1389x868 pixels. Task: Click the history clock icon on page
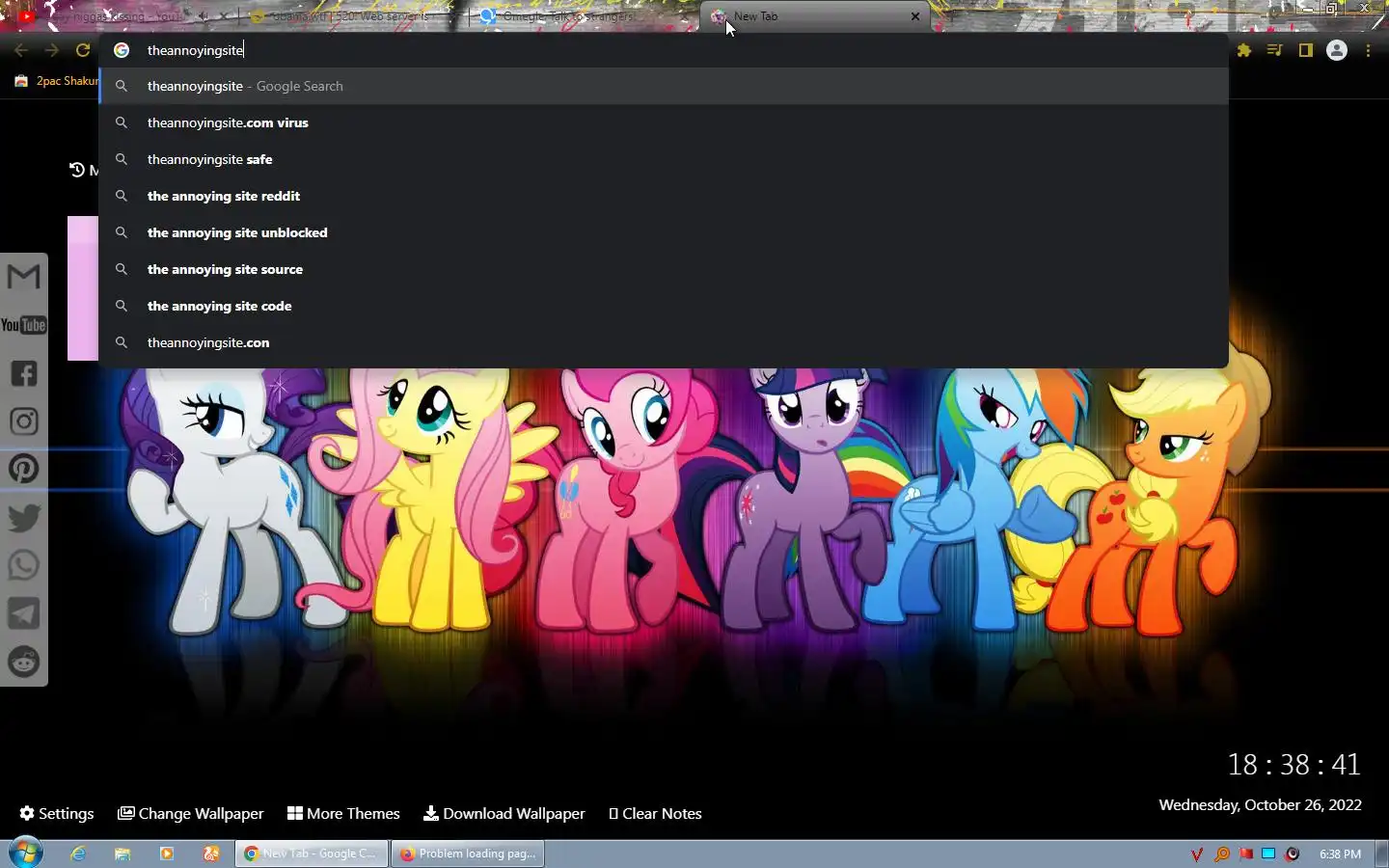click(77, 170)
